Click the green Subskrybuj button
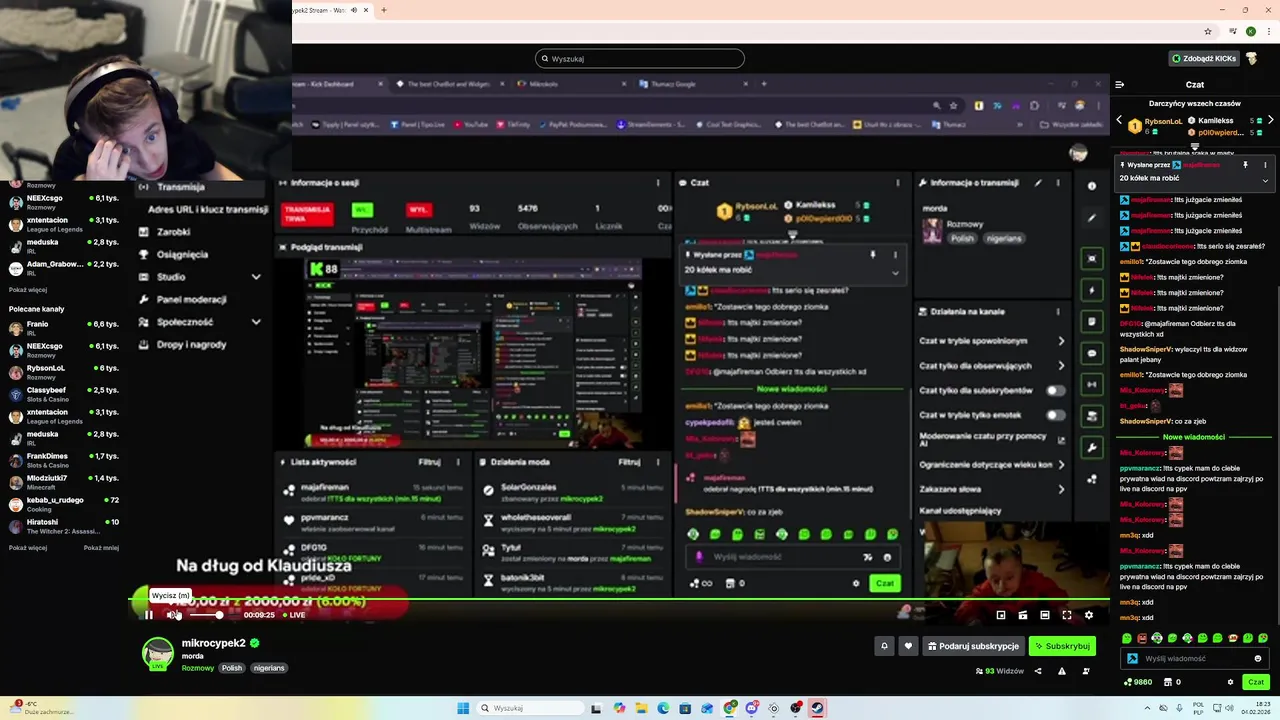 point(1062,646)
